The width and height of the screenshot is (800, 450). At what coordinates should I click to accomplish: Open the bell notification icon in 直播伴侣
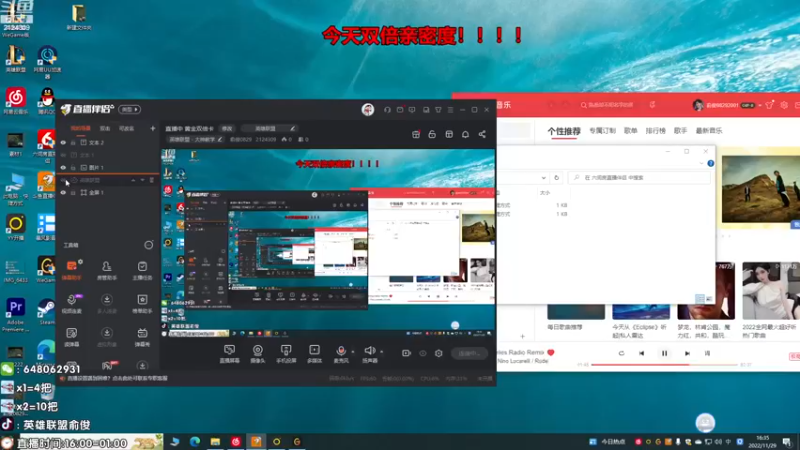click(465, 134)
